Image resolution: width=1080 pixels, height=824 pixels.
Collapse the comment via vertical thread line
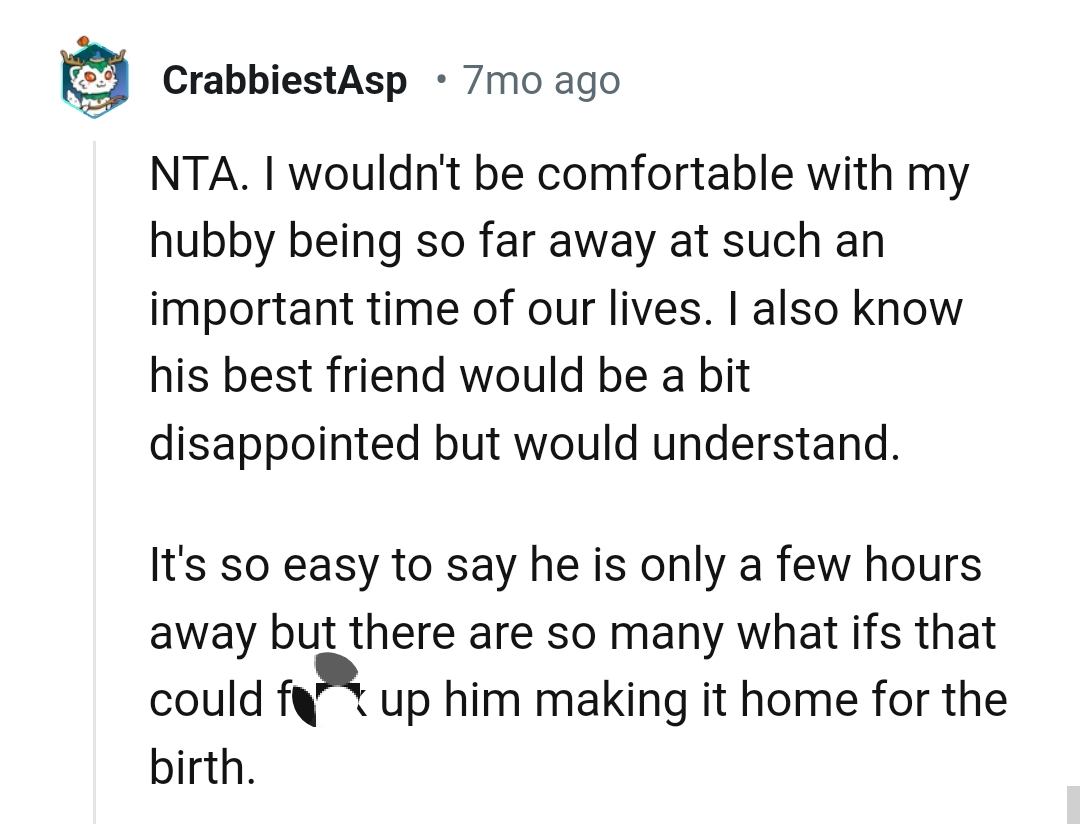click(95, 480)
